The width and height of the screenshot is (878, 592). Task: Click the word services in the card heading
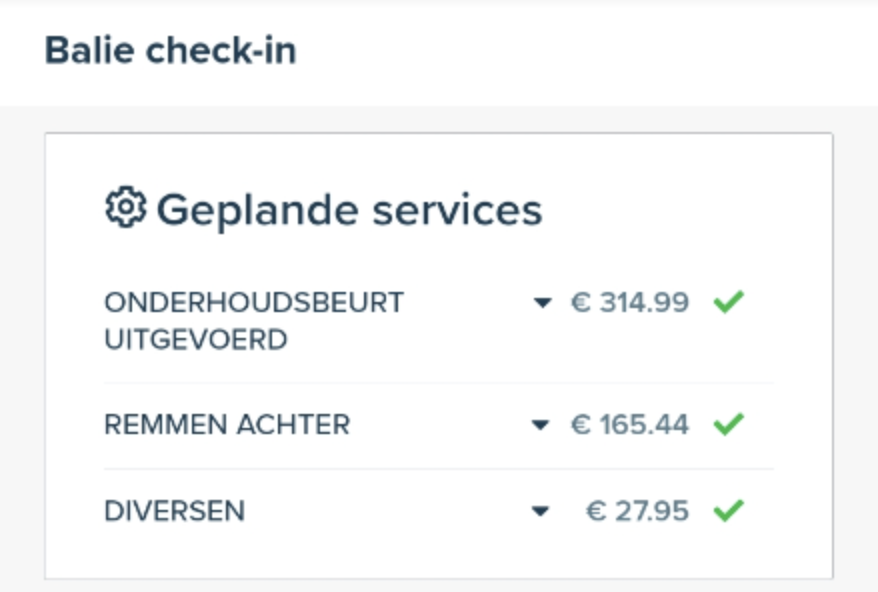click(x=457, y=210)
